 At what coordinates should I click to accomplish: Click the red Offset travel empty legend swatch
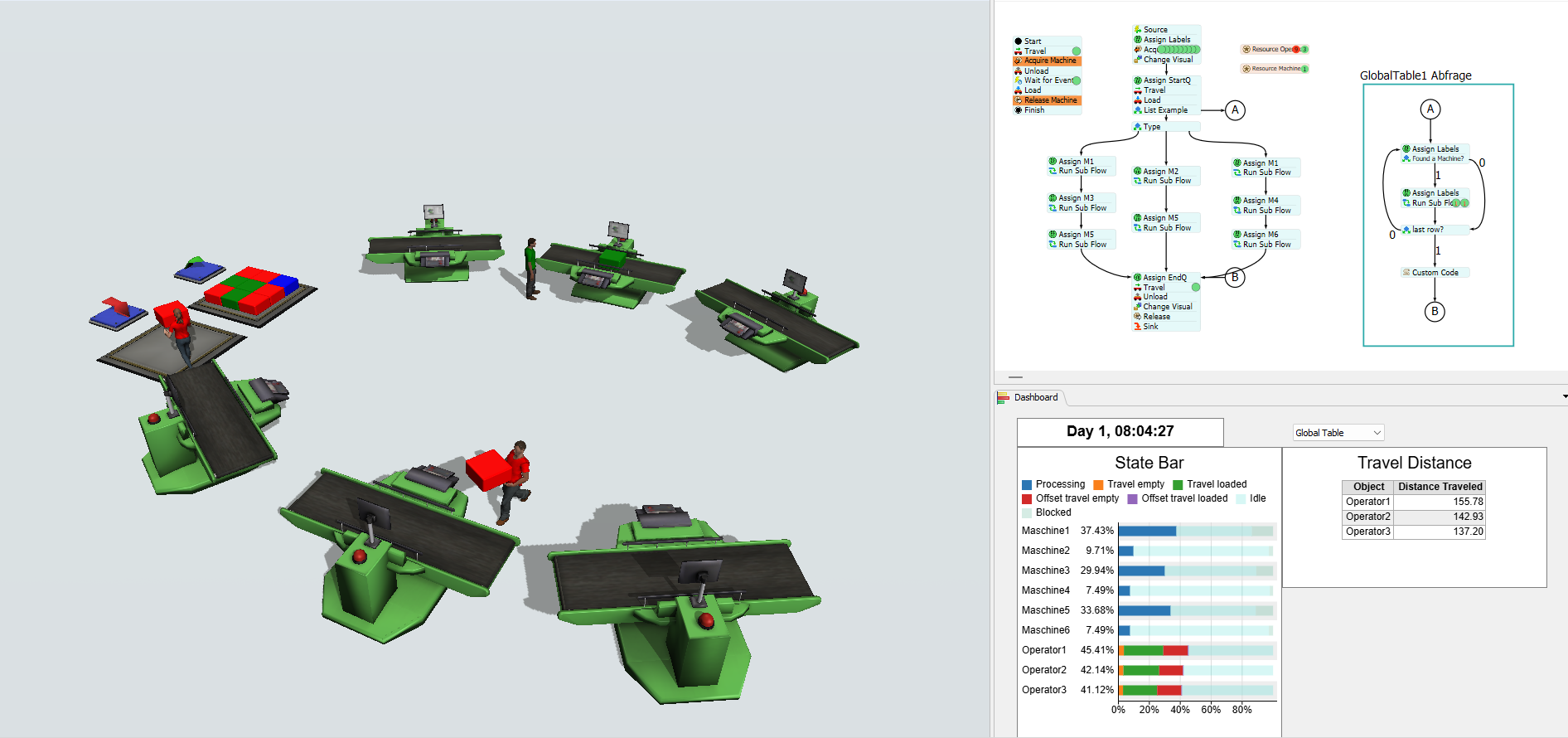click(1027, 498)
